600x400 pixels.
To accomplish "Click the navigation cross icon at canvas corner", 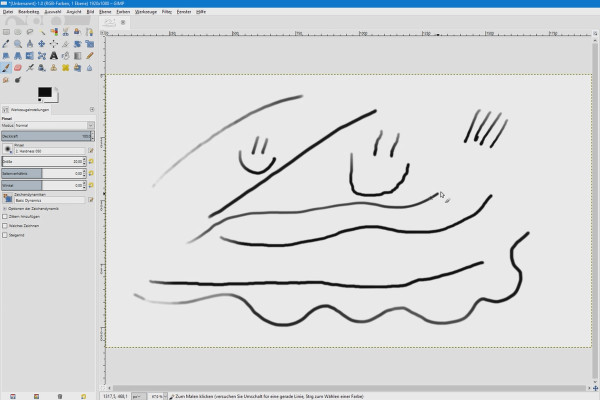I will click(595, 388).
